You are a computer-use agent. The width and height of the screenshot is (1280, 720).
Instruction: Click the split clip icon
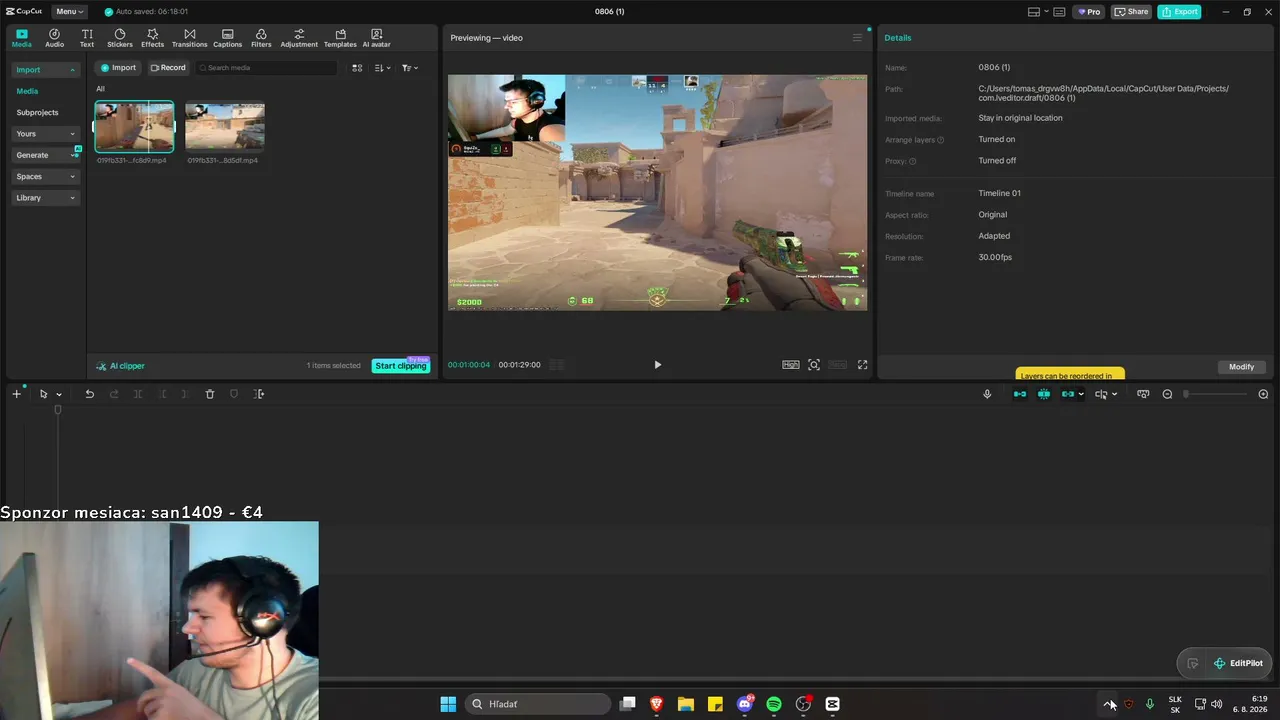138,394
